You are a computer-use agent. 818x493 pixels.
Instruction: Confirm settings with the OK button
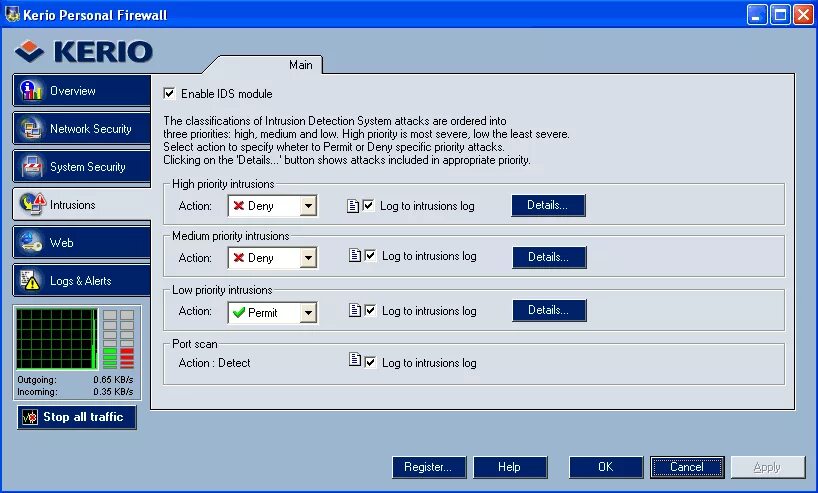pyautogui.click(x=606, y=467)
